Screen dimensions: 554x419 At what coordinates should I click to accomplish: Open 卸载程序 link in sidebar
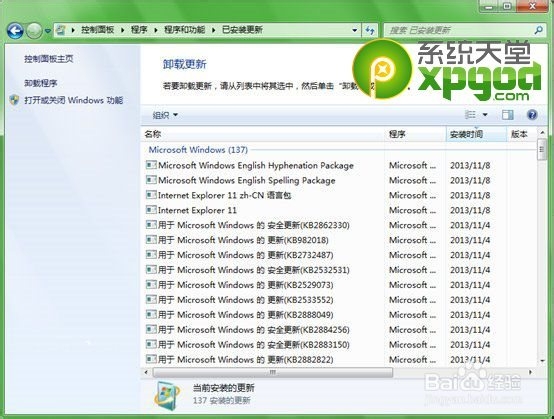point(41,83)
